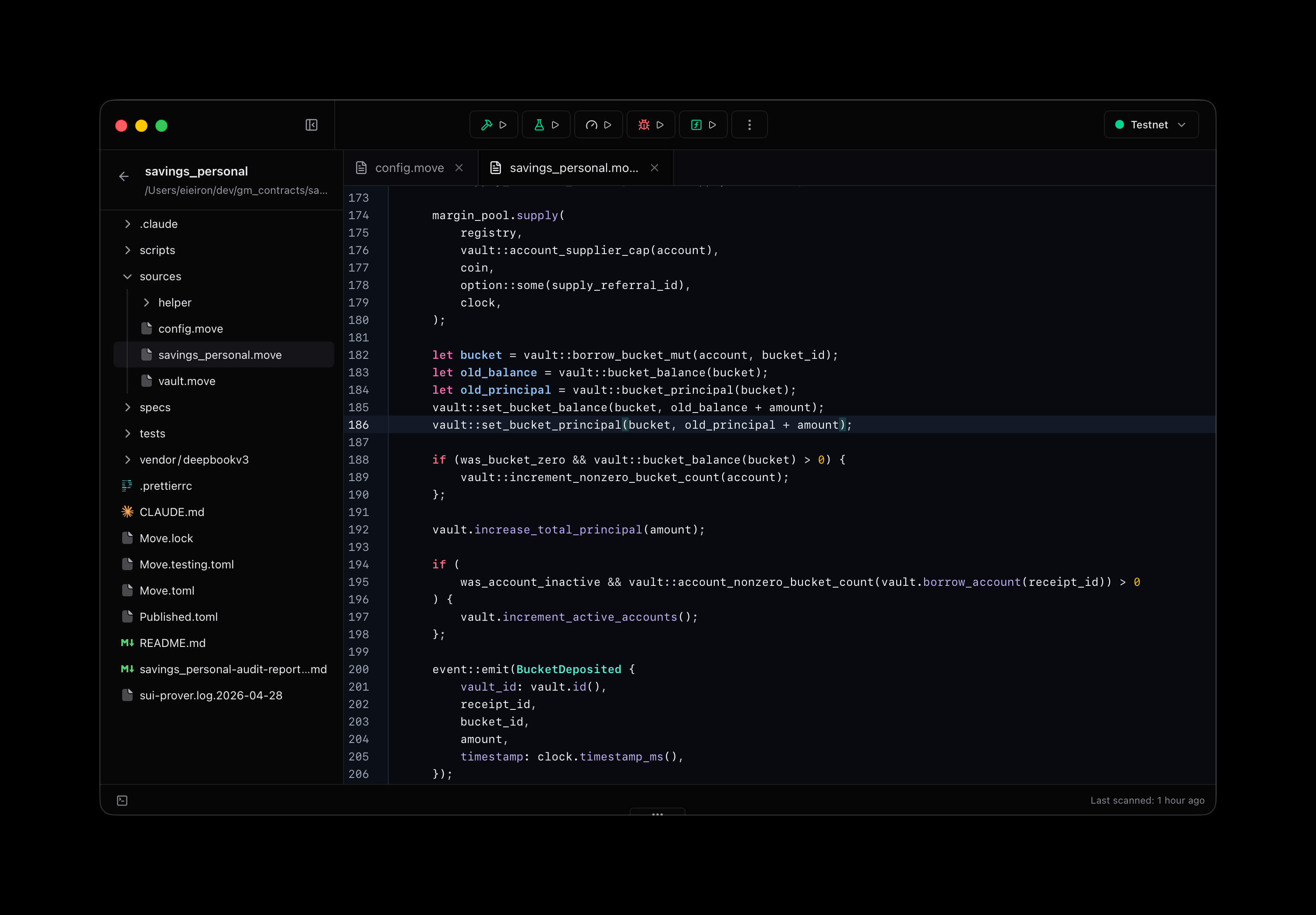1316x915 pixels.
Task: Open sui-prover.log.2026-04-28
Action: 223,695
